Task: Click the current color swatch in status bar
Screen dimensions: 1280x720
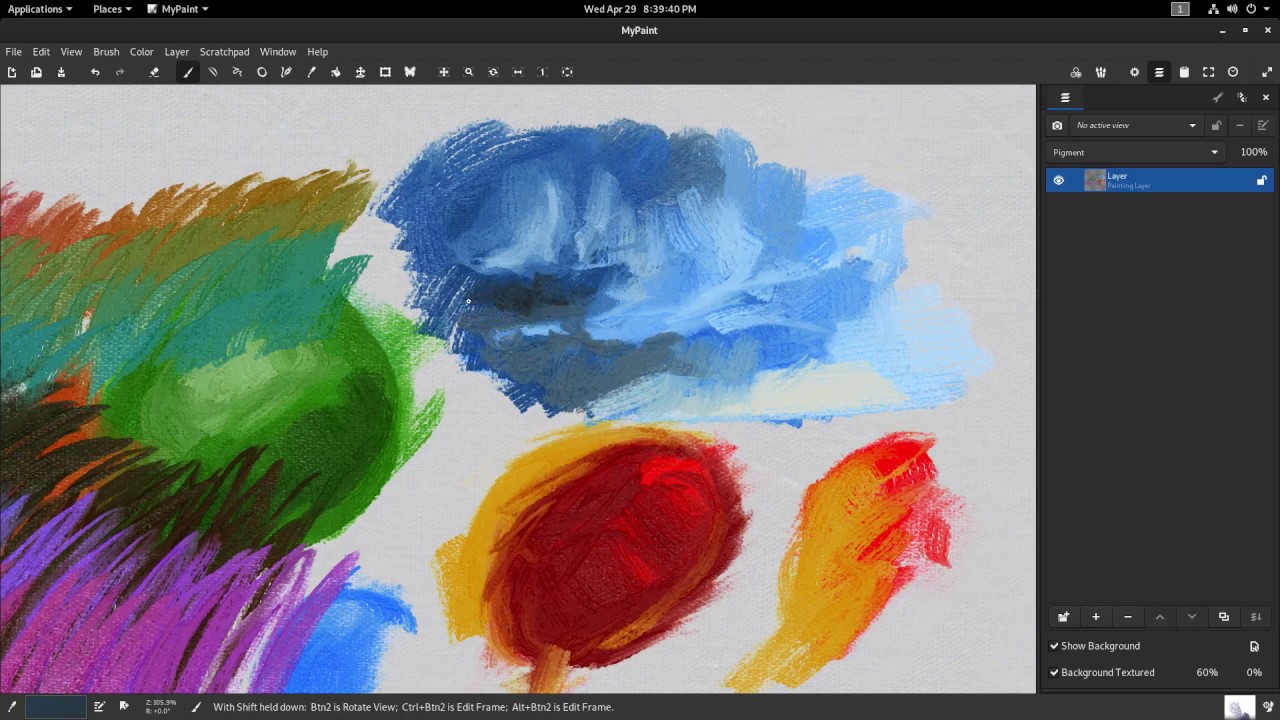Action: click(55, 707)
